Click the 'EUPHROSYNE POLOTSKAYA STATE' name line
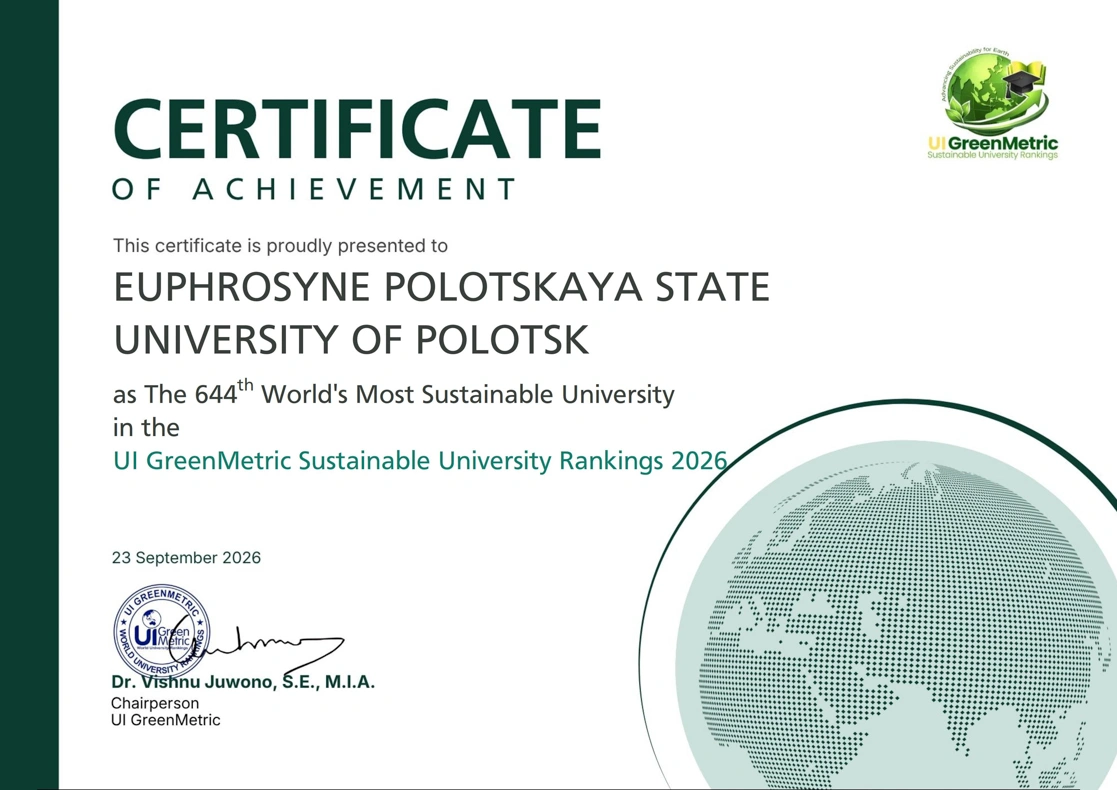1117x790 pixels. [x=441, y=287]
